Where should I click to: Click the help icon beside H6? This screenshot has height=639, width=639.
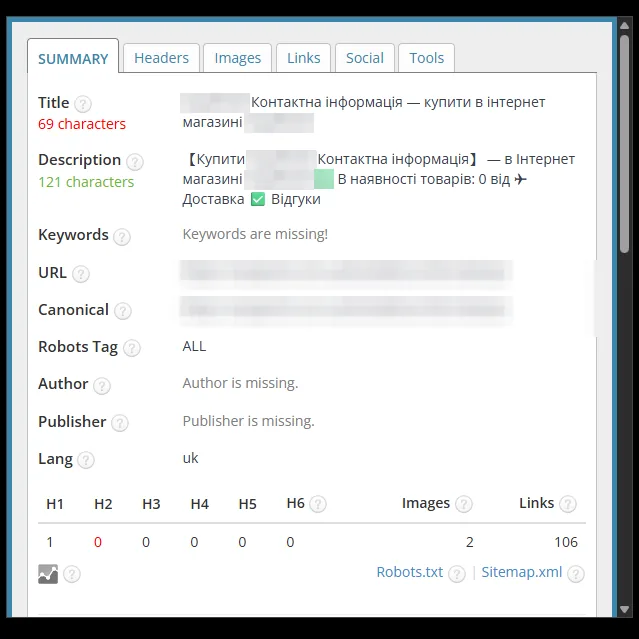(x=318, y=504)
